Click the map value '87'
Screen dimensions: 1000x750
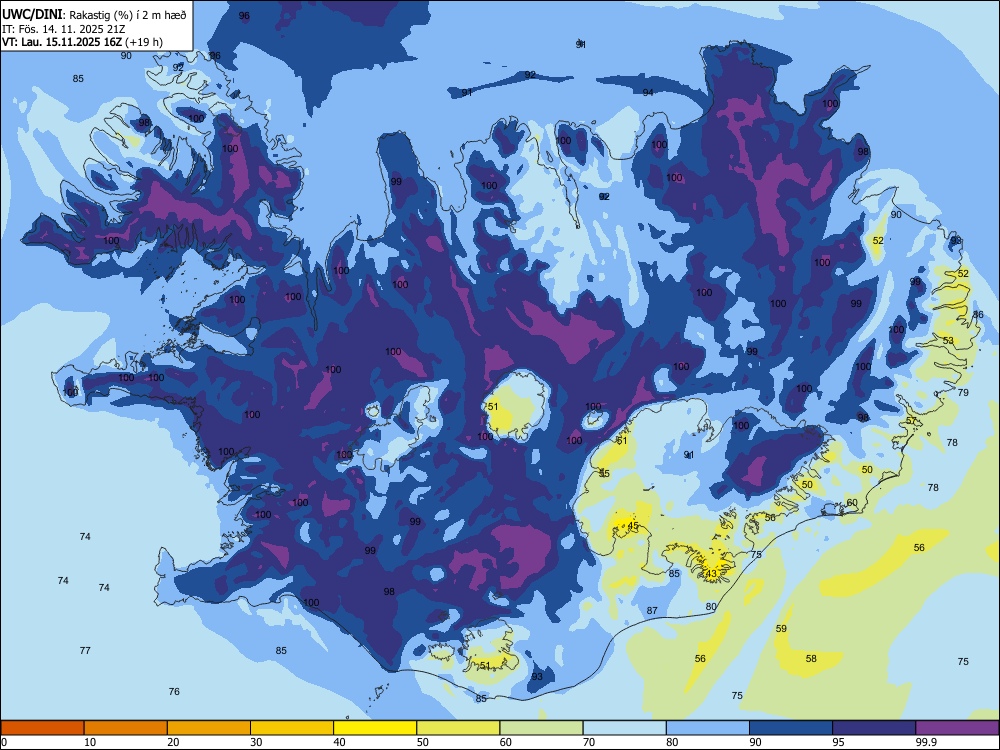click(652, 610)
